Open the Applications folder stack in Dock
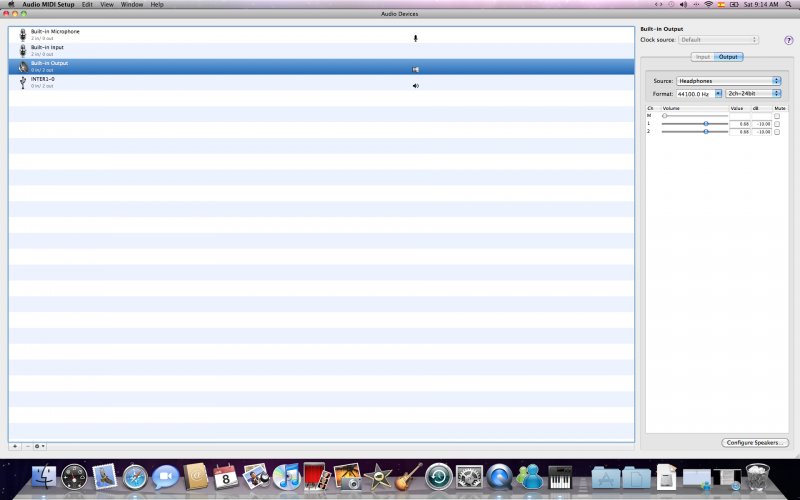Viewport: 800px width, 500px height. pyautogui.click(x=606, y=478)
